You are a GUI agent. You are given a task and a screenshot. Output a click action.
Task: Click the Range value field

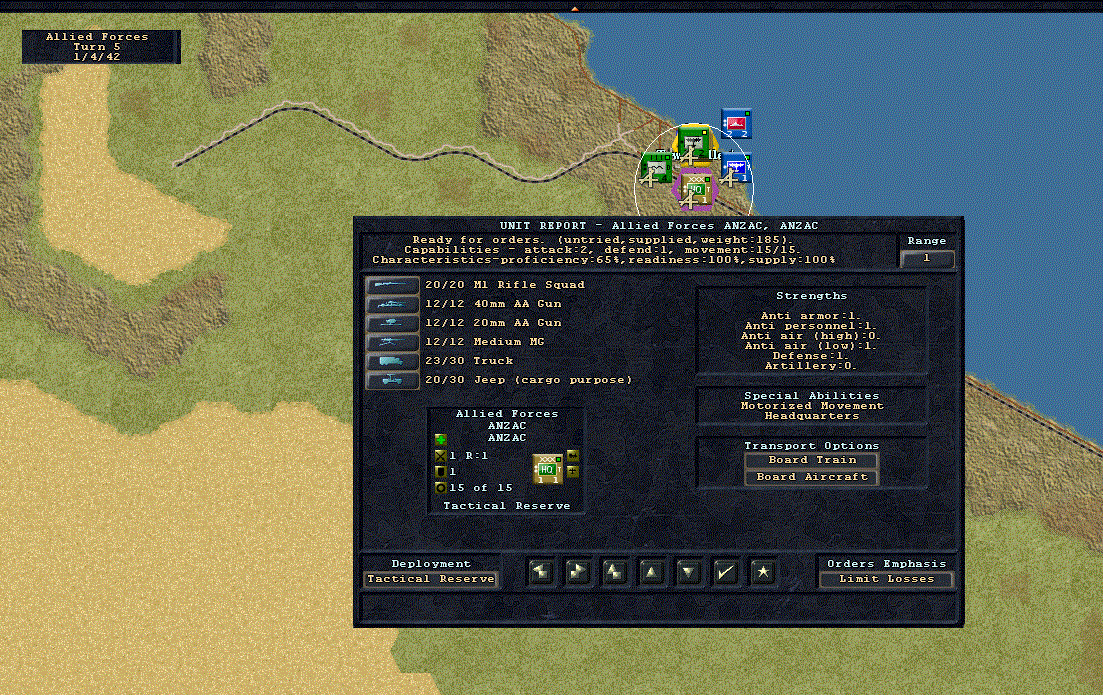(927, 258)
